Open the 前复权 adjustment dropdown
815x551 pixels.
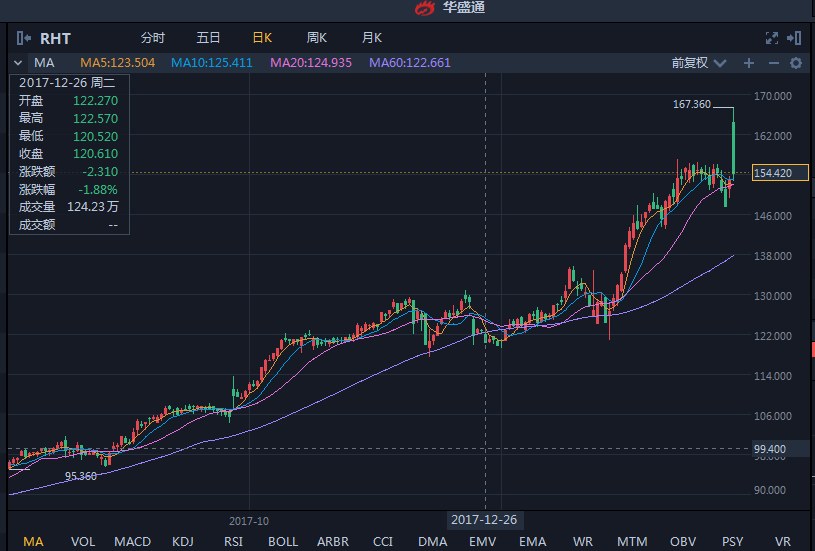pos(696,63)
